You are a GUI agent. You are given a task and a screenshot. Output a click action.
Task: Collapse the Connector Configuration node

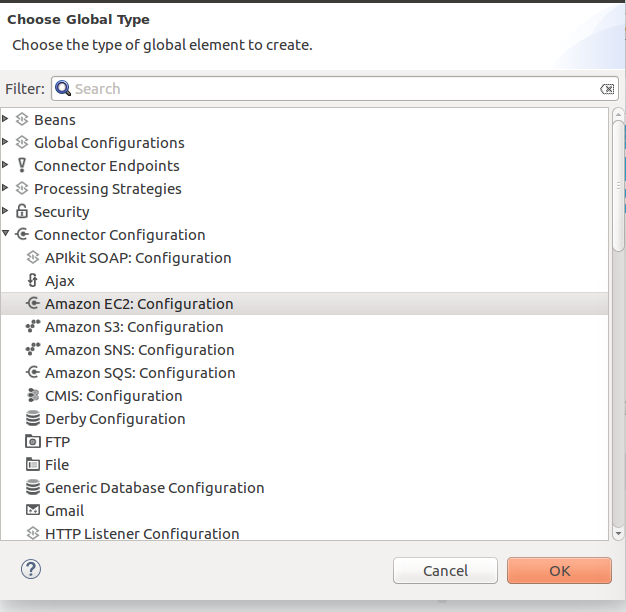point(5,233)
